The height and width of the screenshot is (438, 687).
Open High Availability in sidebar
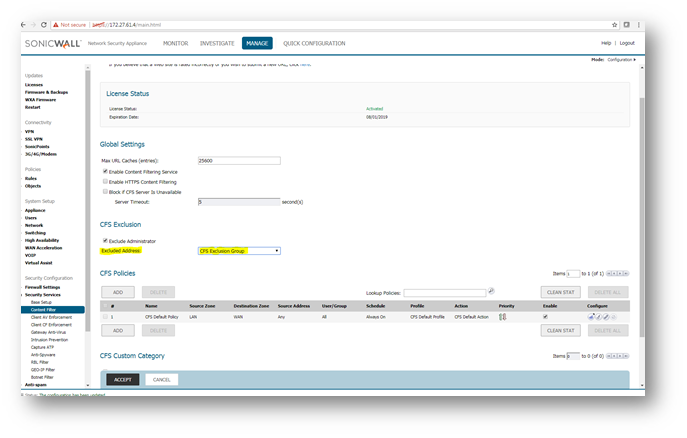point(42,240)
